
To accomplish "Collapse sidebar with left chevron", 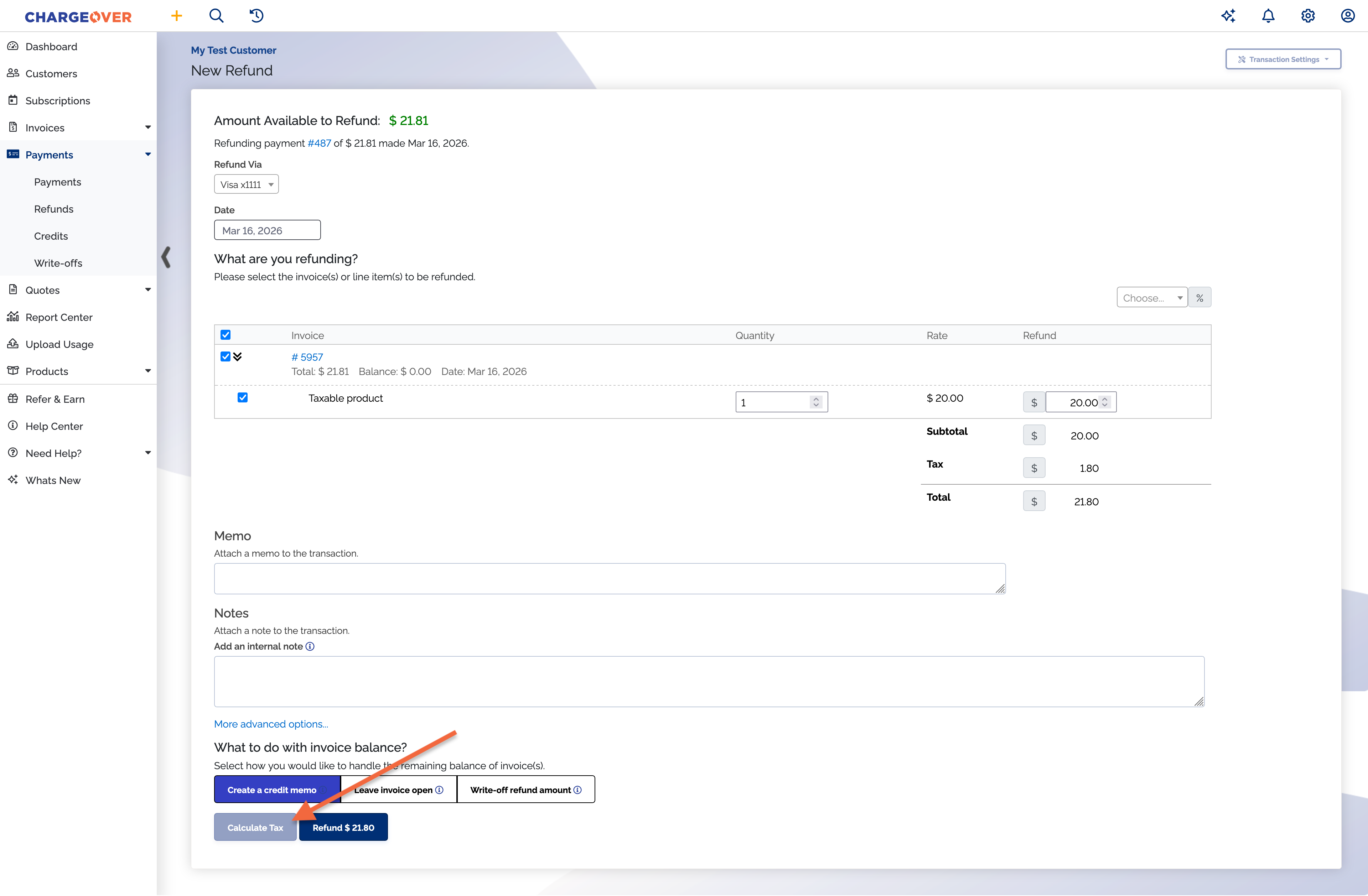I will [166, 257].
